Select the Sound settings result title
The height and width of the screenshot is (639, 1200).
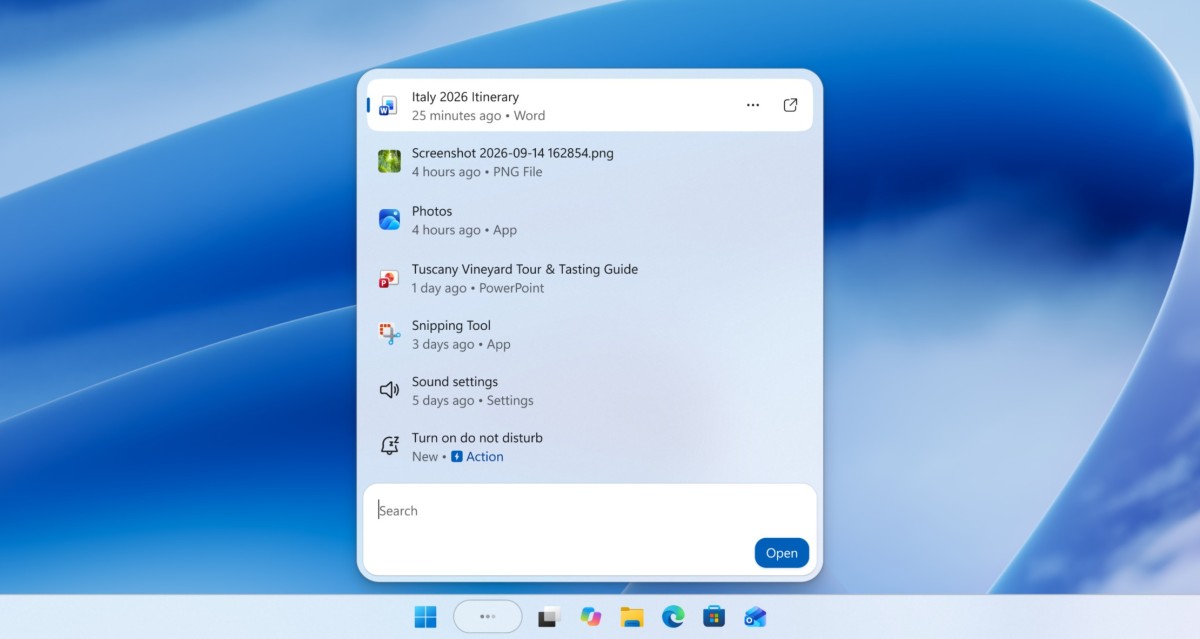click(455, 381)
